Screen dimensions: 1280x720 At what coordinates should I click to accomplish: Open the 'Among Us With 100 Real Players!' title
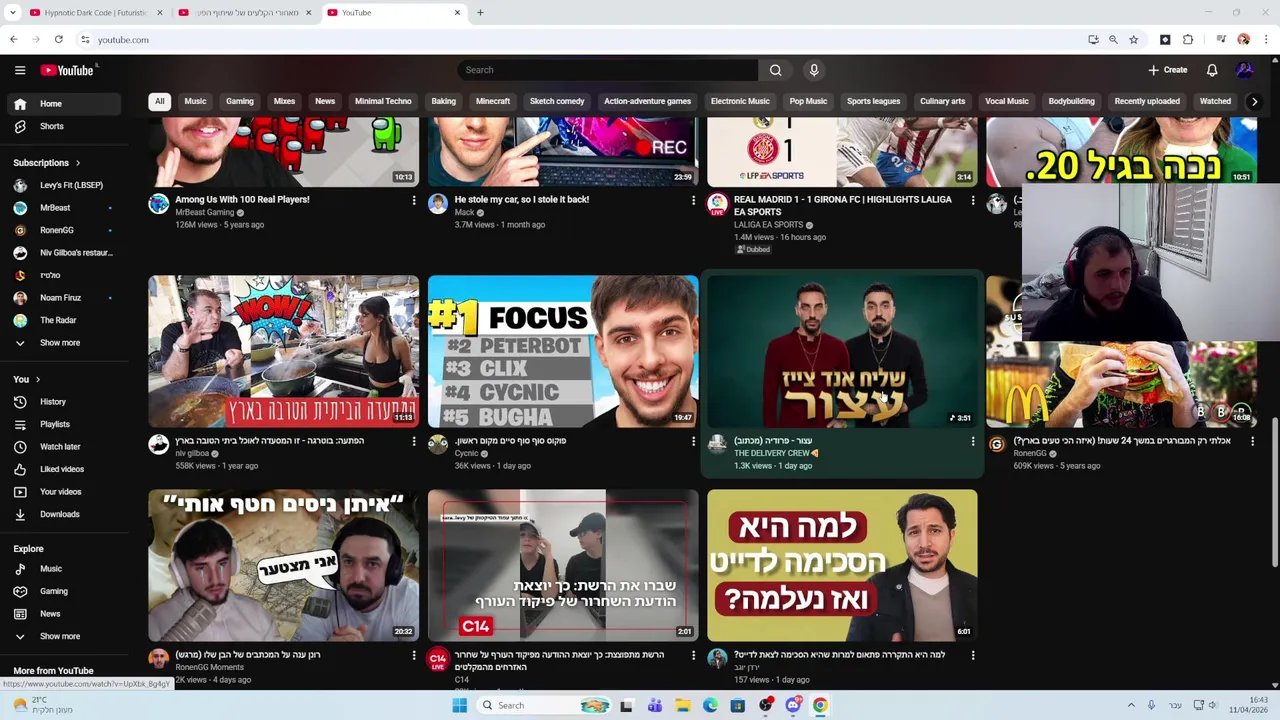point(242,199)
